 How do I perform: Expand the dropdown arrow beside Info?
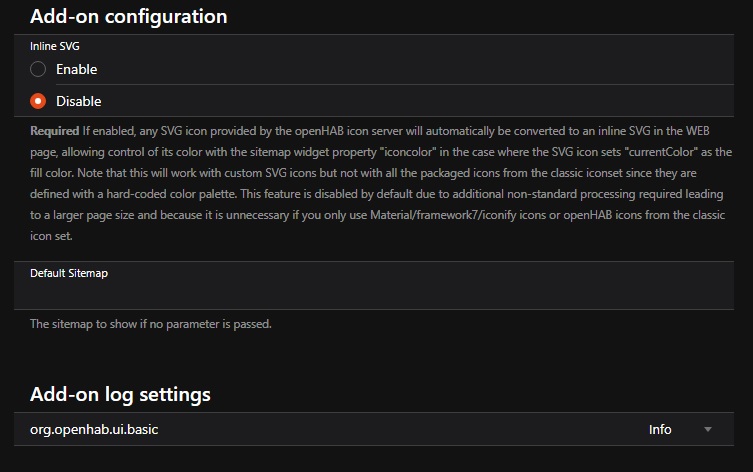coord(707,429)
